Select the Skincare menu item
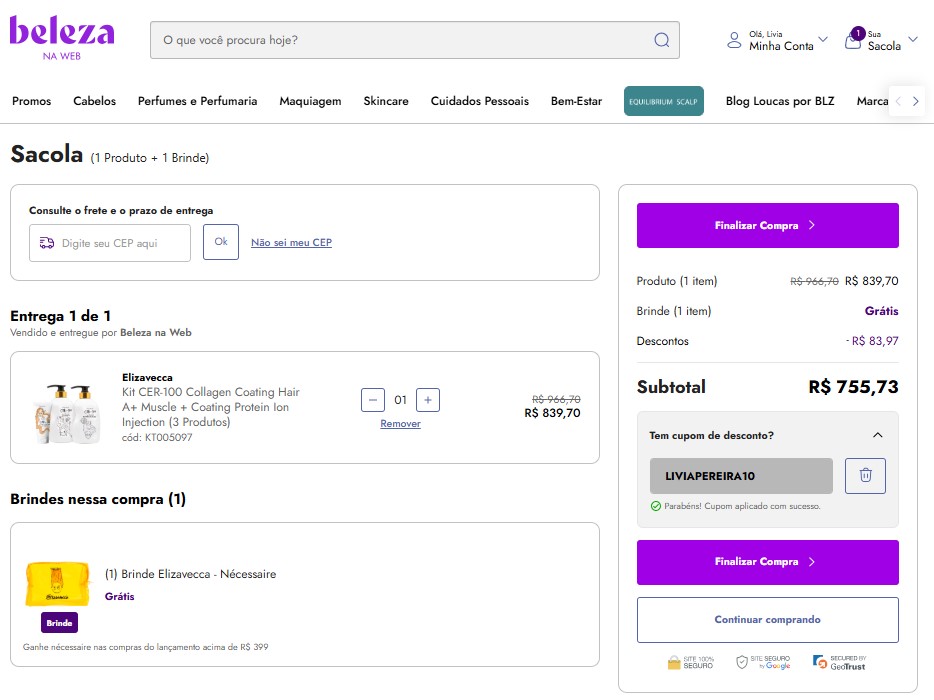Screen dimensions: 934x700 click(x=386, y=101)
